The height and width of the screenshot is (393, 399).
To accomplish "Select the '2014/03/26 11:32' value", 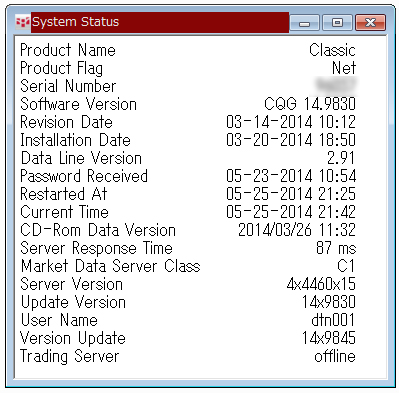I will [x=297, y=230].
